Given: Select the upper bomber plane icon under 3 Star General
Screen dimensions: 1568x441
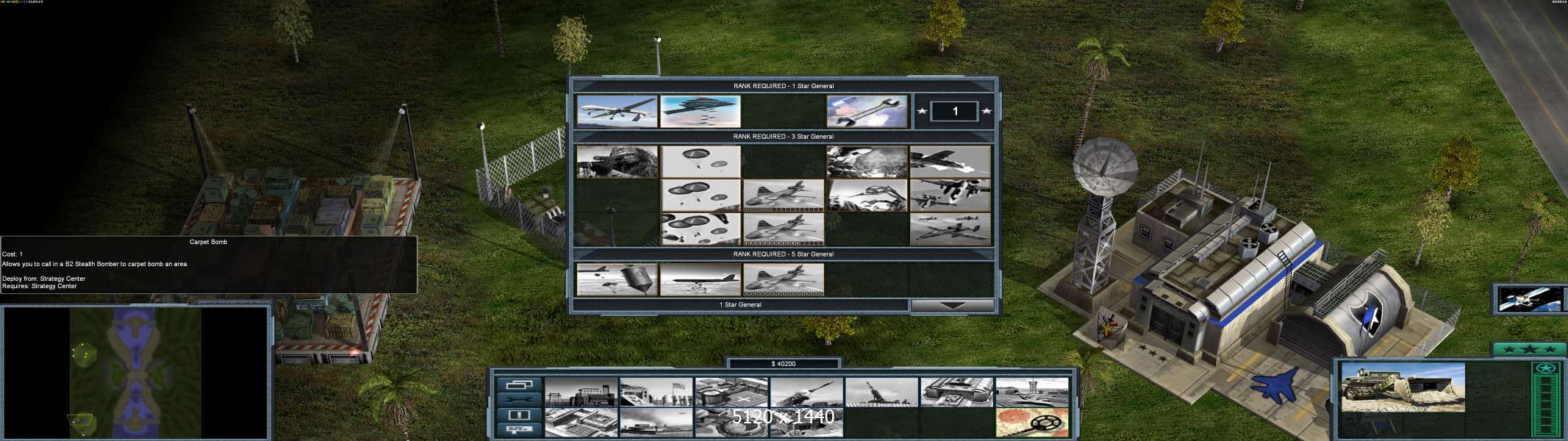Looking at the screenshot, I should coord(784,196).
